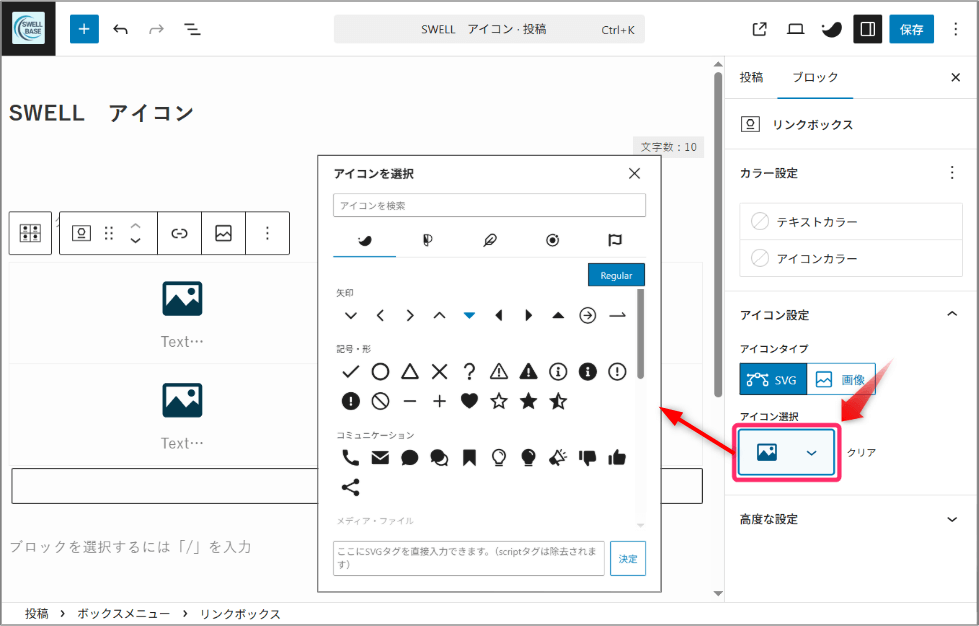Switch to SWELL icon set tab
979x626 pixels.
365,240
